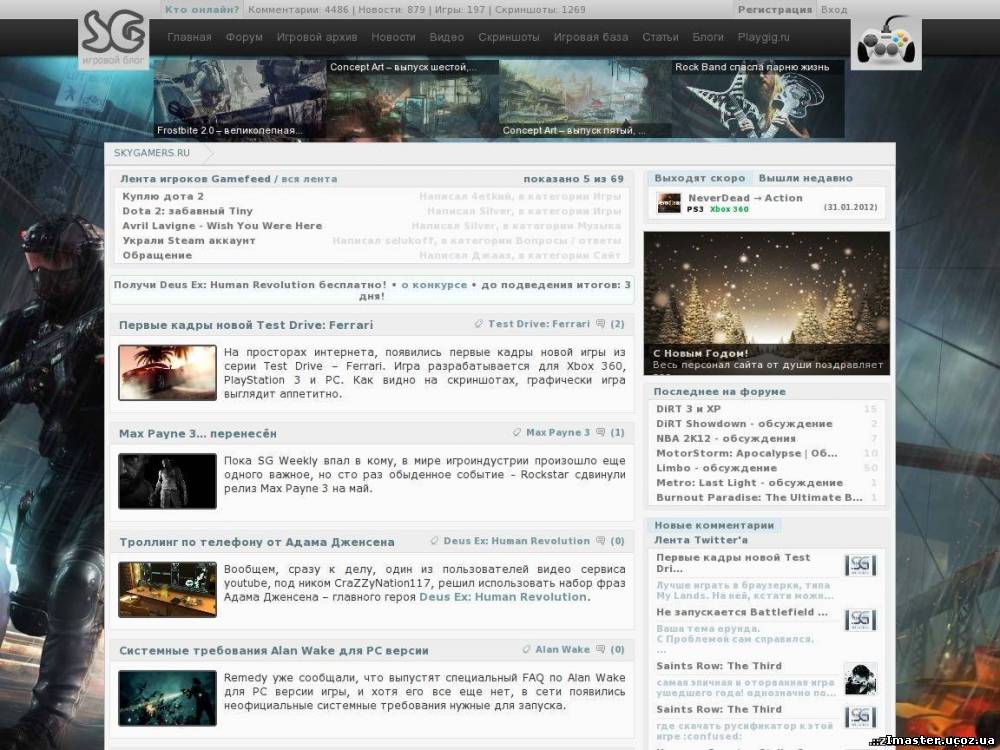Click the gamepad controller icon in header
The width and height of the screenshot is (1000, 750).
(886, 42)
